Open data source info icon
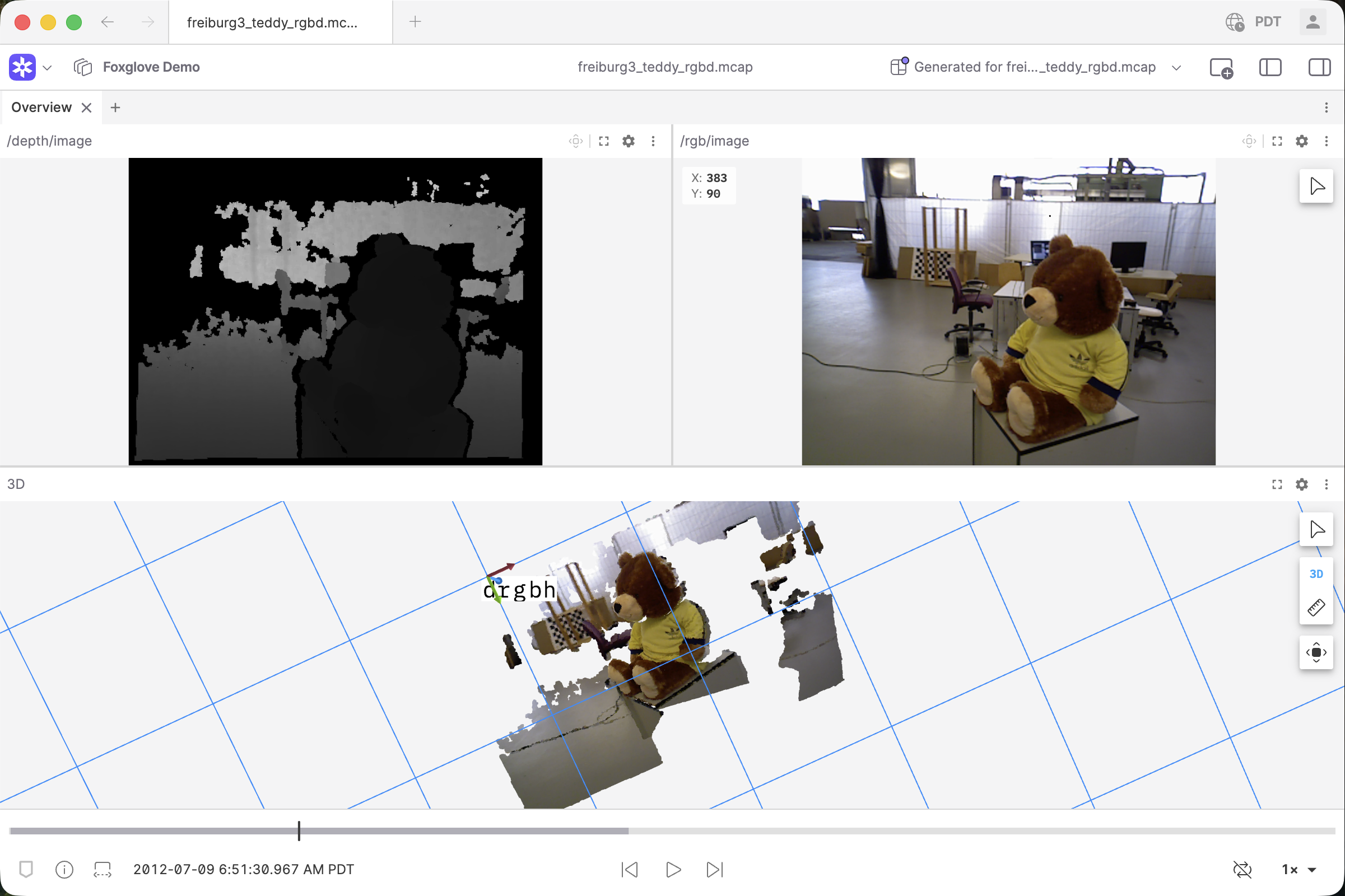1345x896 pixels. (64, 870)
